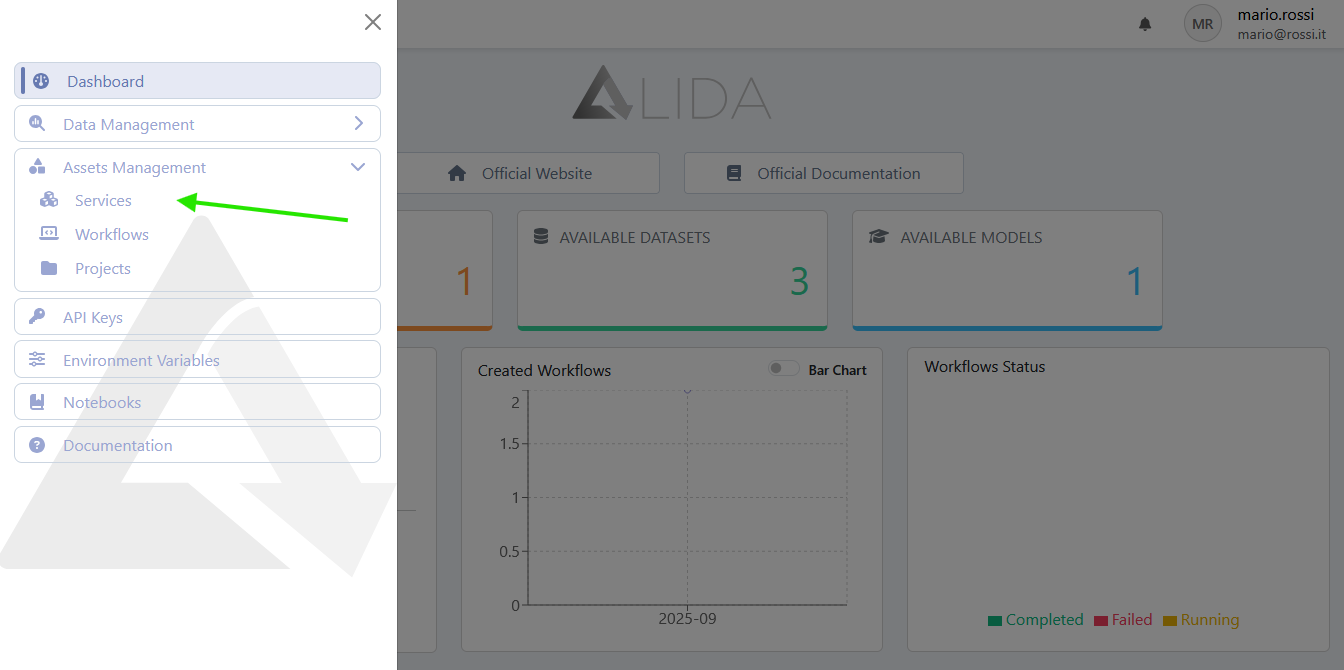1344x670 pixels.
Task: Open the Available Models card
Action: pyautogui.click(x=1007, y=270)
